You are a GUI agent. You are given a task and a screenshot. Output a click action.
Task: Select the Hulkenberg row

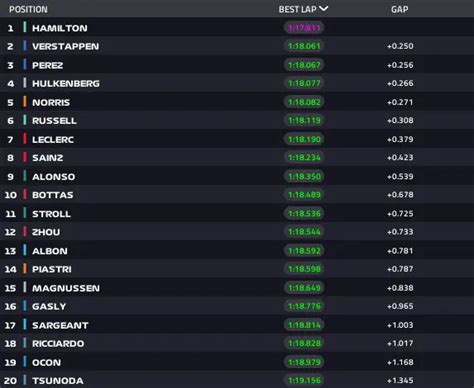237,83
